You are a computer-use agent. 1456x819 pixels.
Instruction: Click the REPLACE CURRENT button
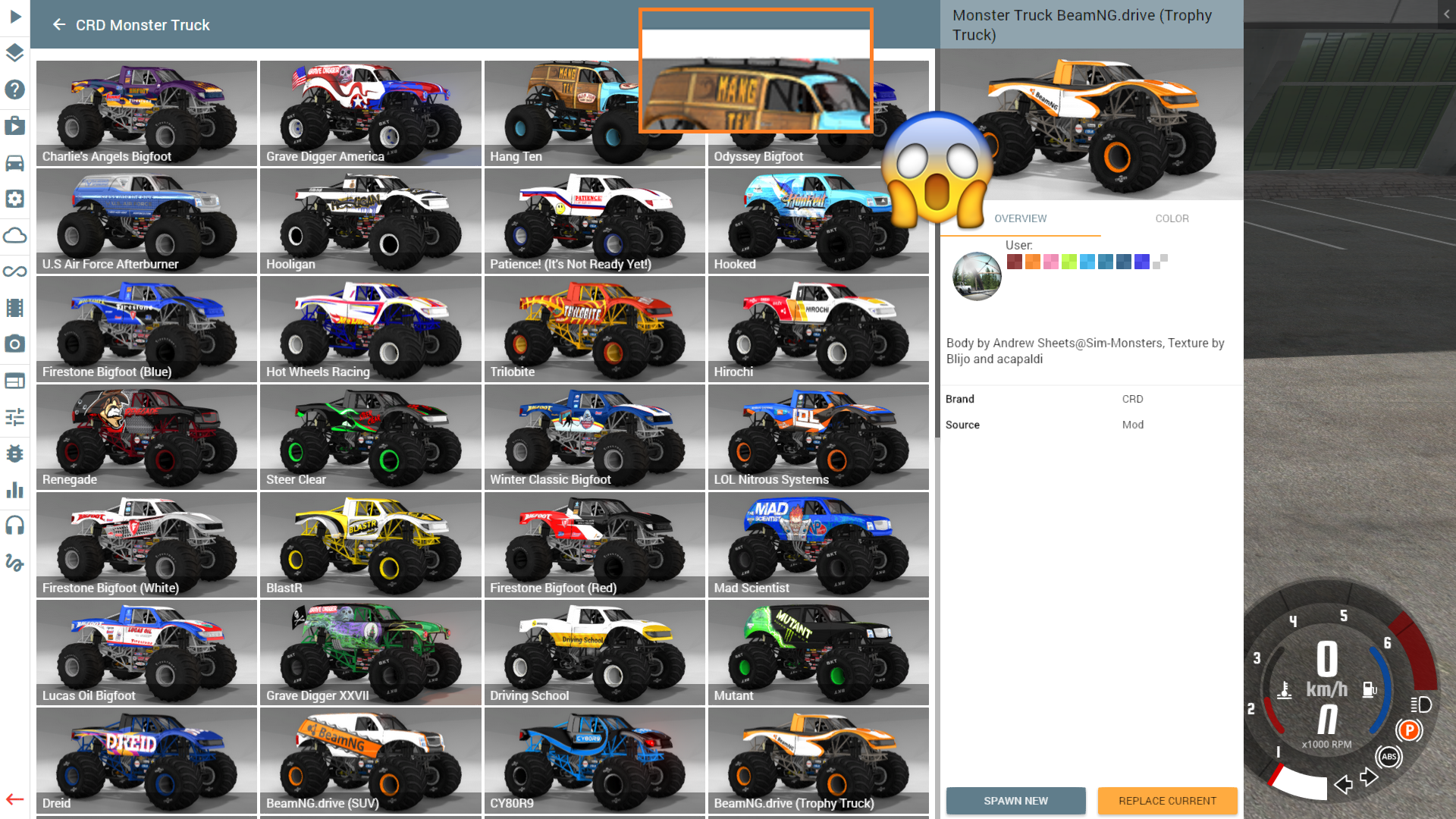pos(1167,801)
